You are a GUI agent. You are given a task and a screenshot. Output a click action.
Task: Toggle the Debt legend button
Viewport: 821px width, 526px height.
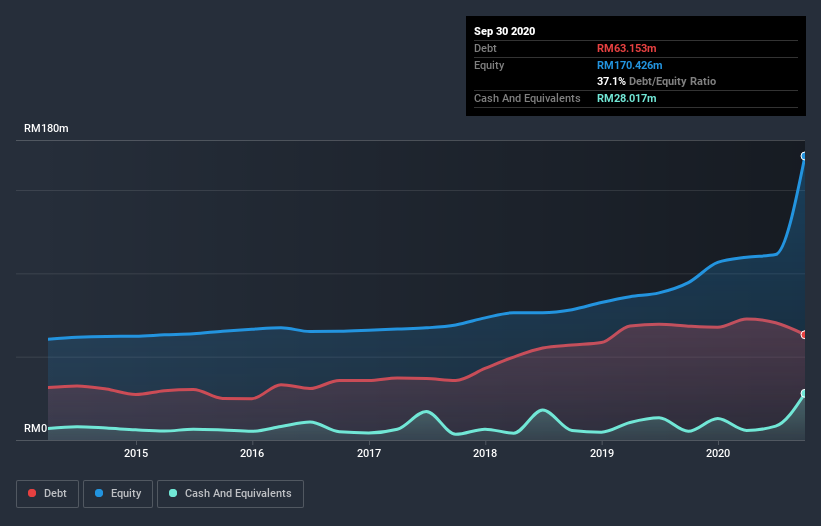(x=47, y=494)
